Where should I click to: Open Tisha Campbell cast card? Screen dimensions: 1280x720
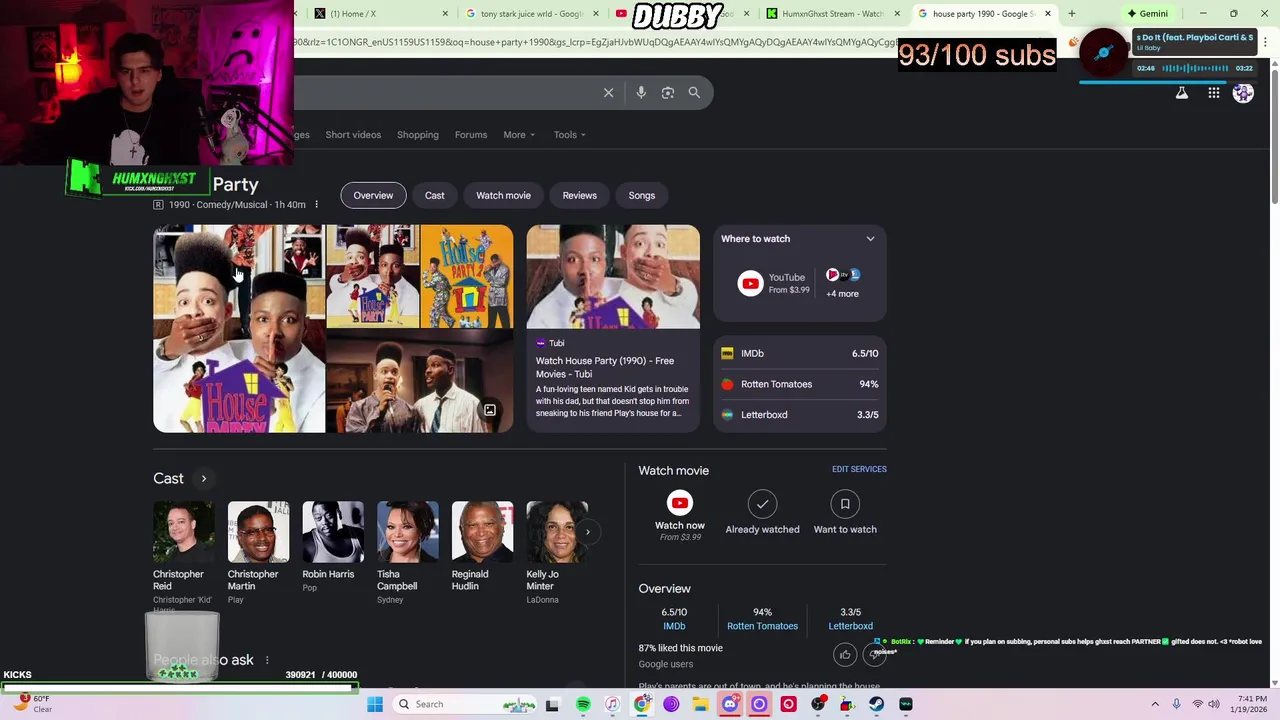pyautogui.click(x=408, y=553)
